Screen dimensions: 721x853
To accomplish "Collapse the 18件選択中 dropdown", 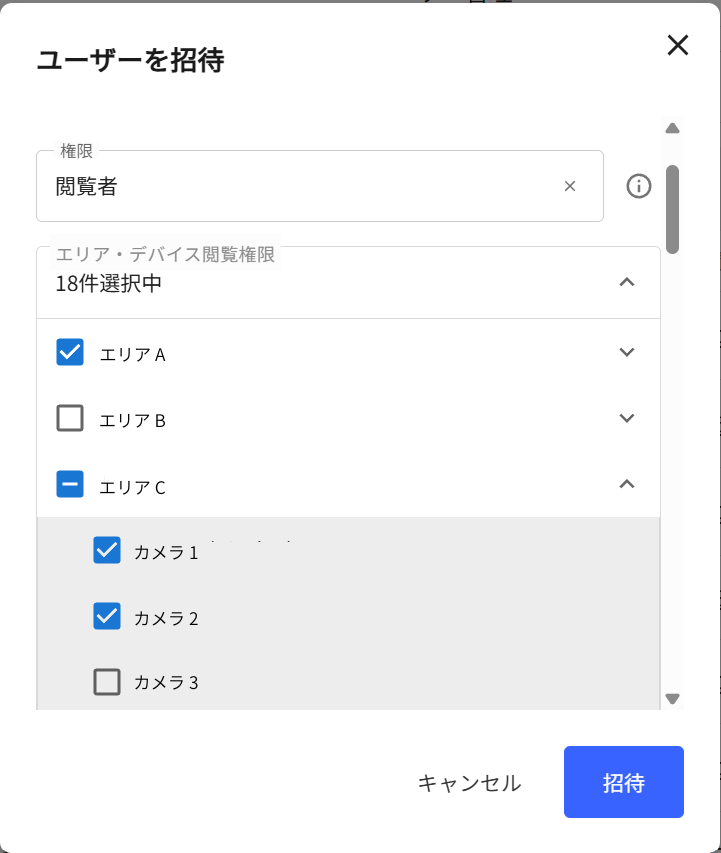I will [627, 282].
